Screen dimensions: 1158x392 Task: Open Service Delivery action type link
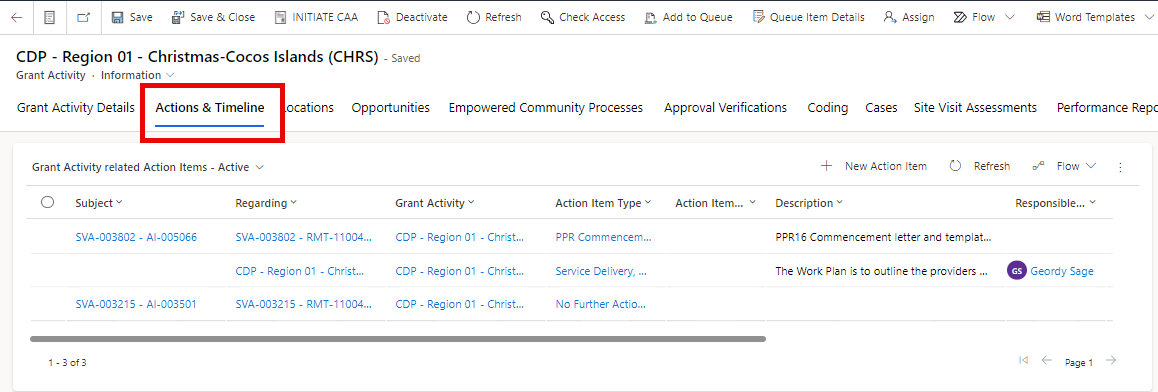[x=601, y=271]
